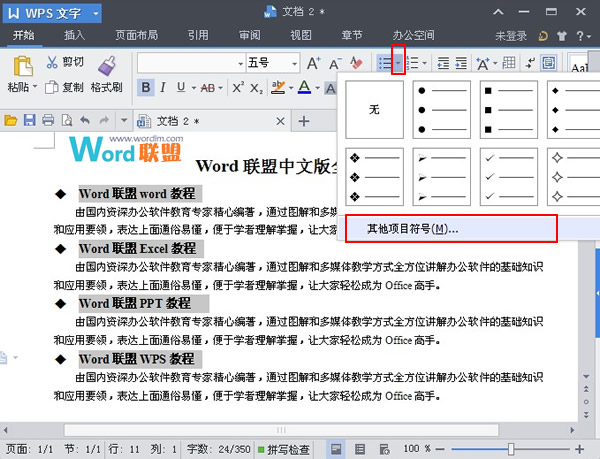Viewport: 600px width, 459px height.
Task: Open the bullet list dropdown arrow
Action: pyautogui.click(x=398, y=63)
